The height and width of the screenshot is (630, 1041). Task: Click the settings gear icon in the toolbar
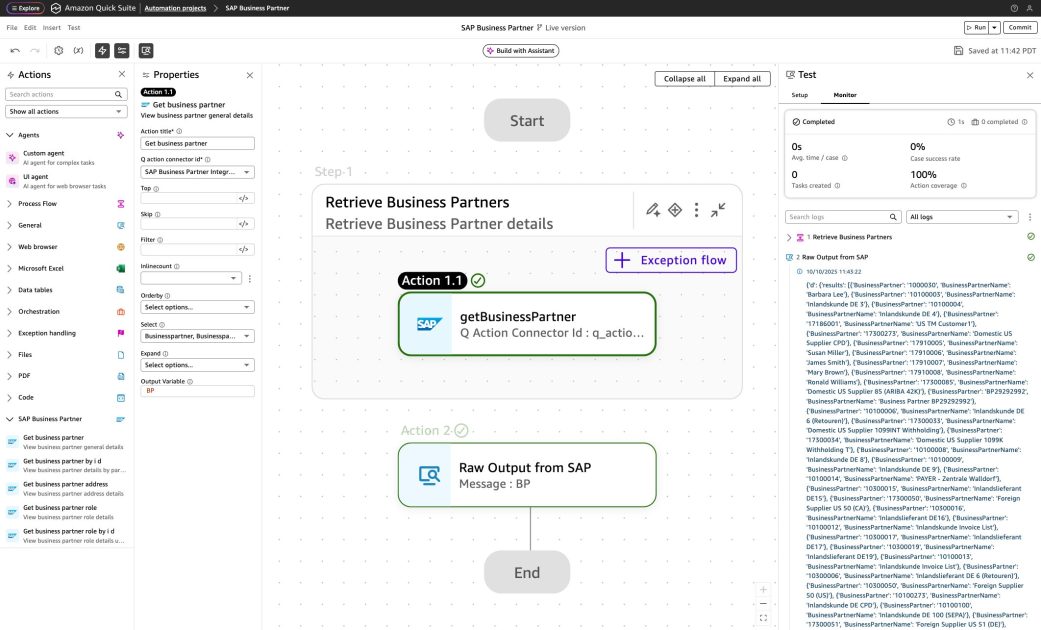pos(57,49)
